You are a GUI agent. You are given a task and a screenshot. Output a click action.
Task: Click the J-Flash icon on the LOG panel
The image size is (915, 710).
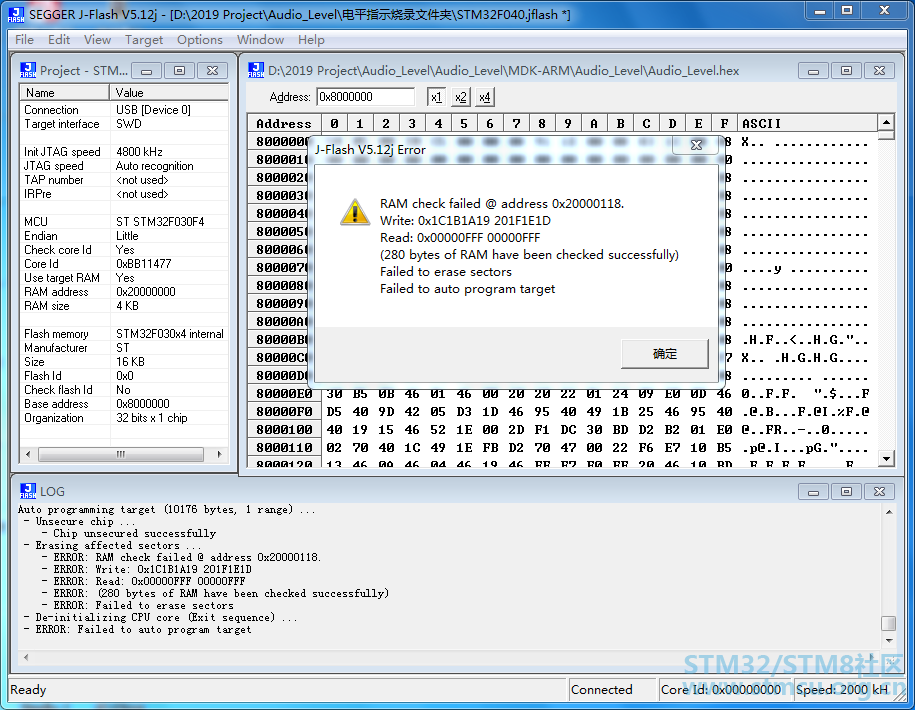(28, 491)
